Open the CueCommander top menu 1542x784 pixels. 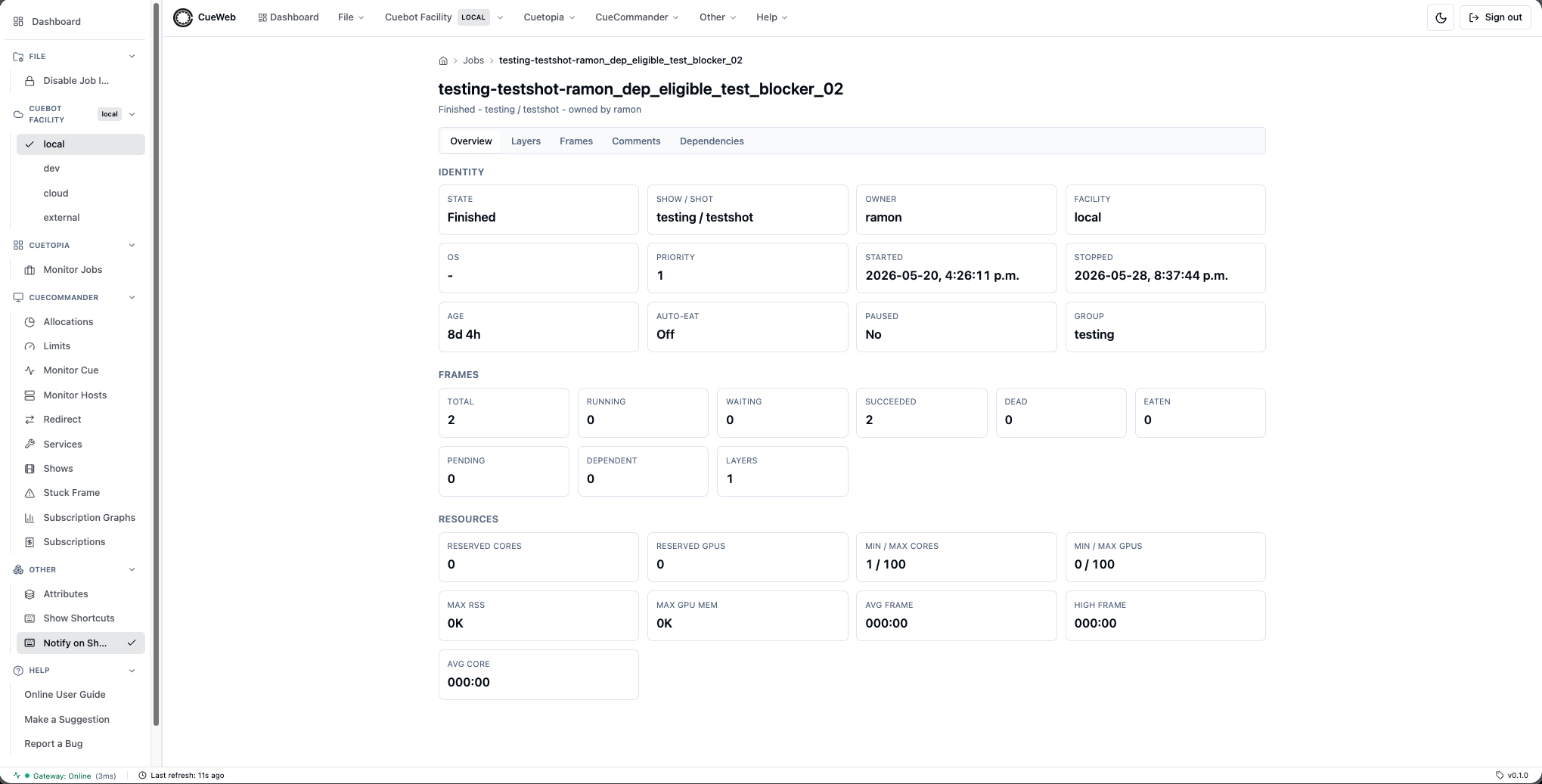click(637, 17)
